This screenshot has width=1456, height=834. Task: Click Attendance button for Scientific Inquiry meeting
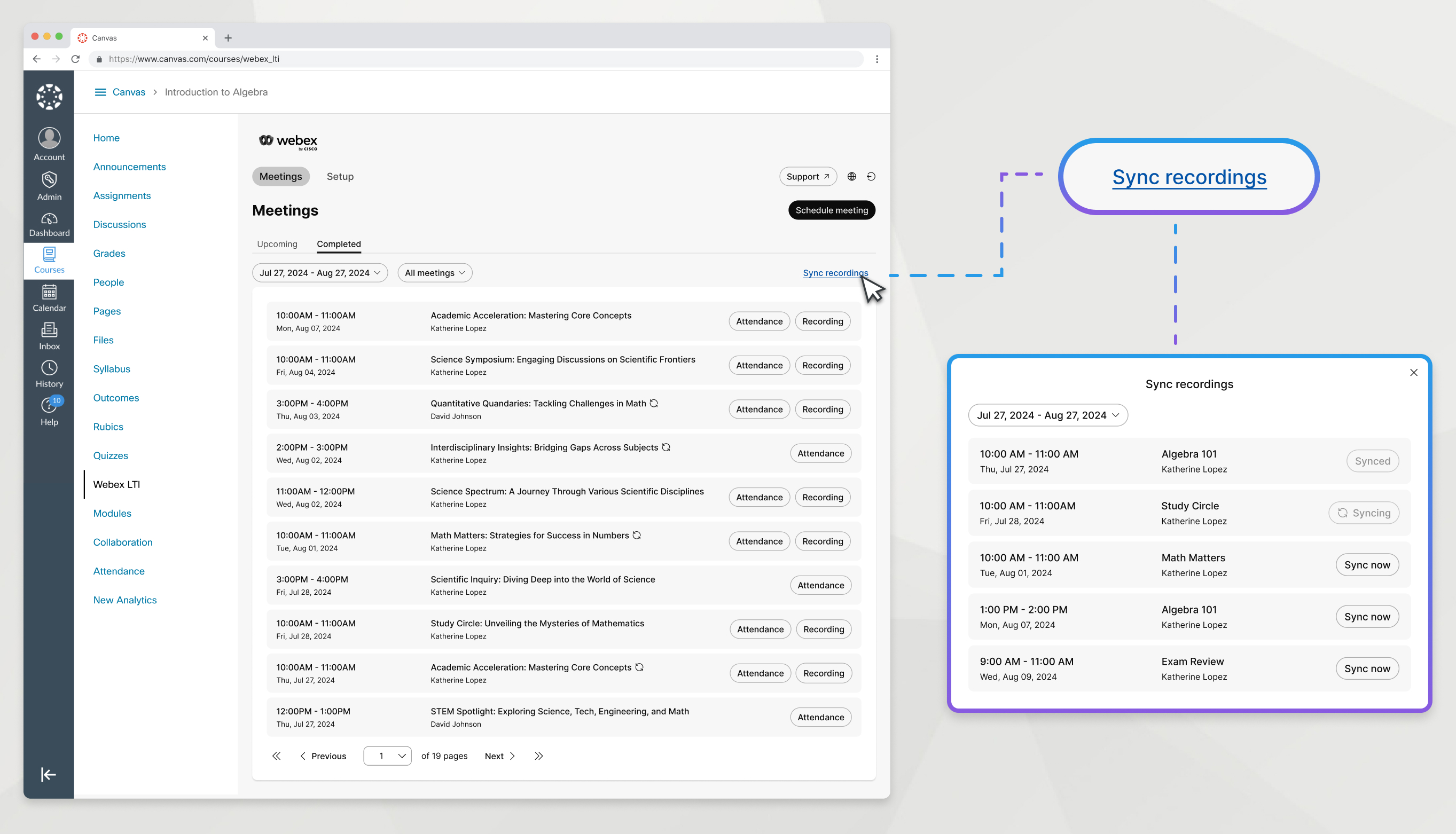tap(820, 585)
